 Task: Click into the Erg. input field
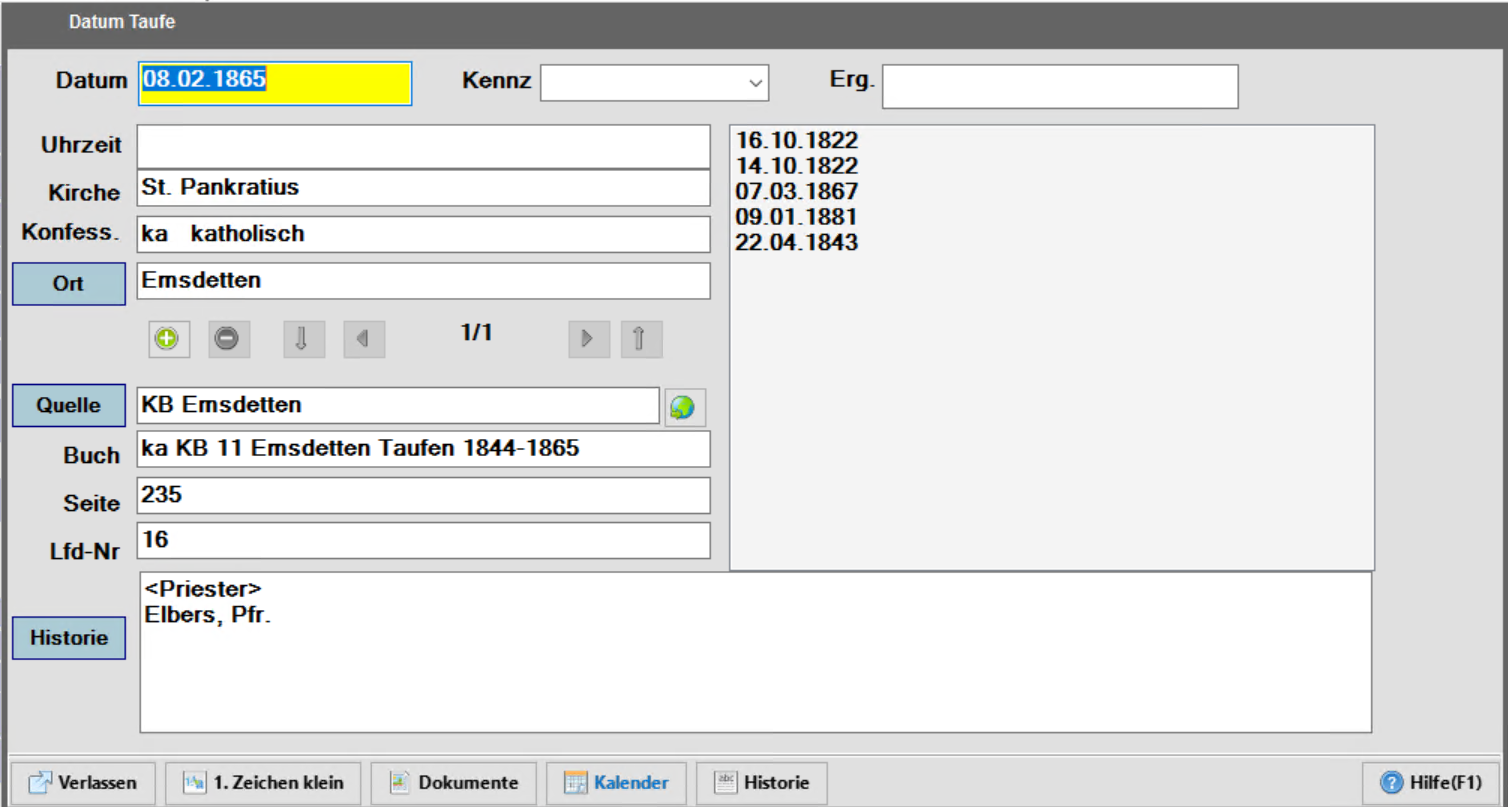(x=1060, y=86)
